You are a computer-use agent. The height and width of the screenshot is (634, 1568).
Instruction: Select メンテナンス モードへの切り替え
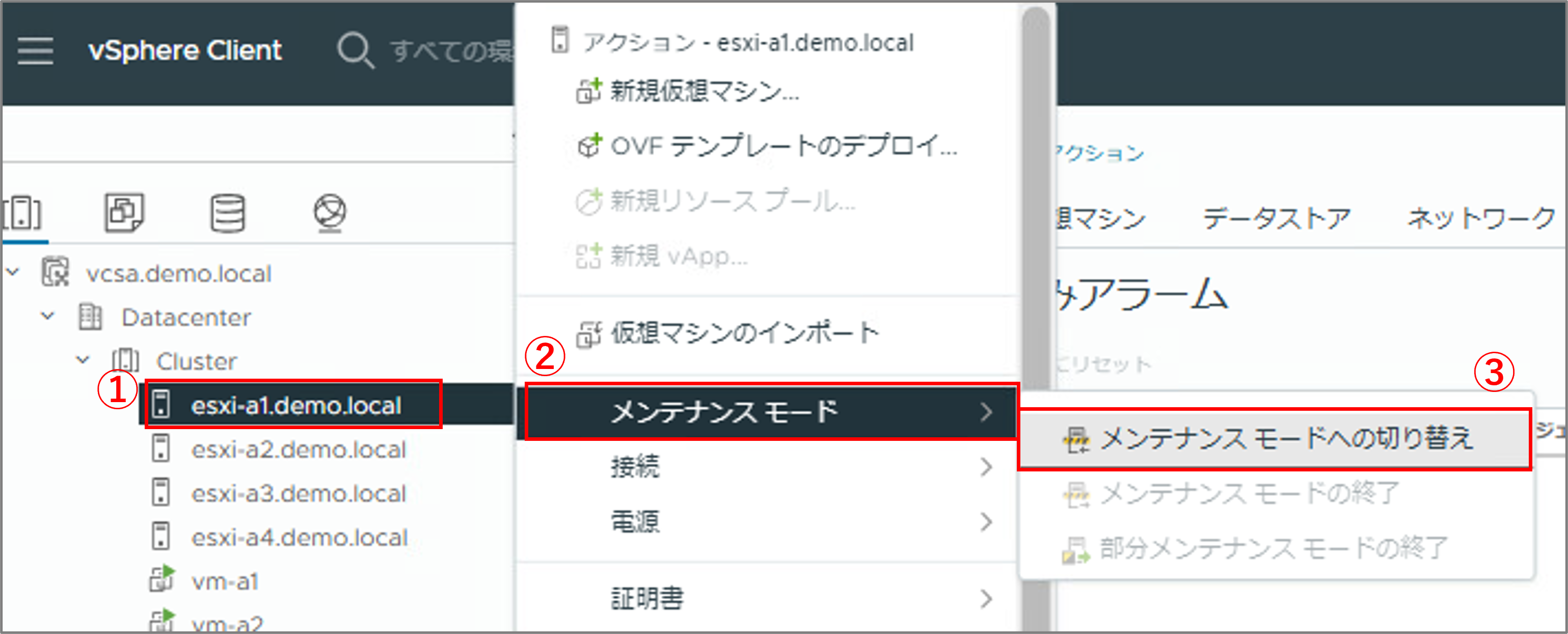1275,439
